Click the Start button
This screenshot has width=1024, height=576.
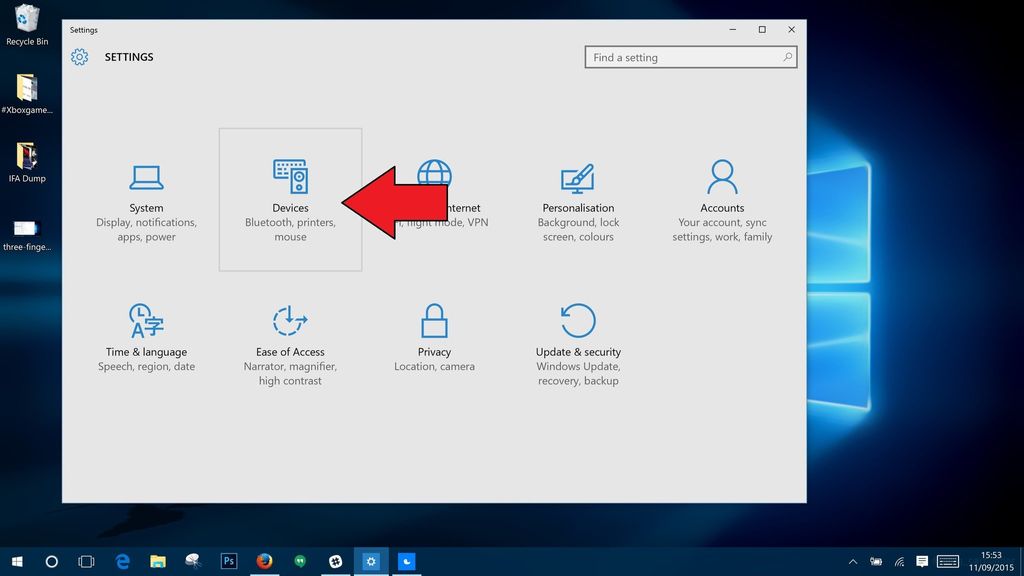point(15,561)
